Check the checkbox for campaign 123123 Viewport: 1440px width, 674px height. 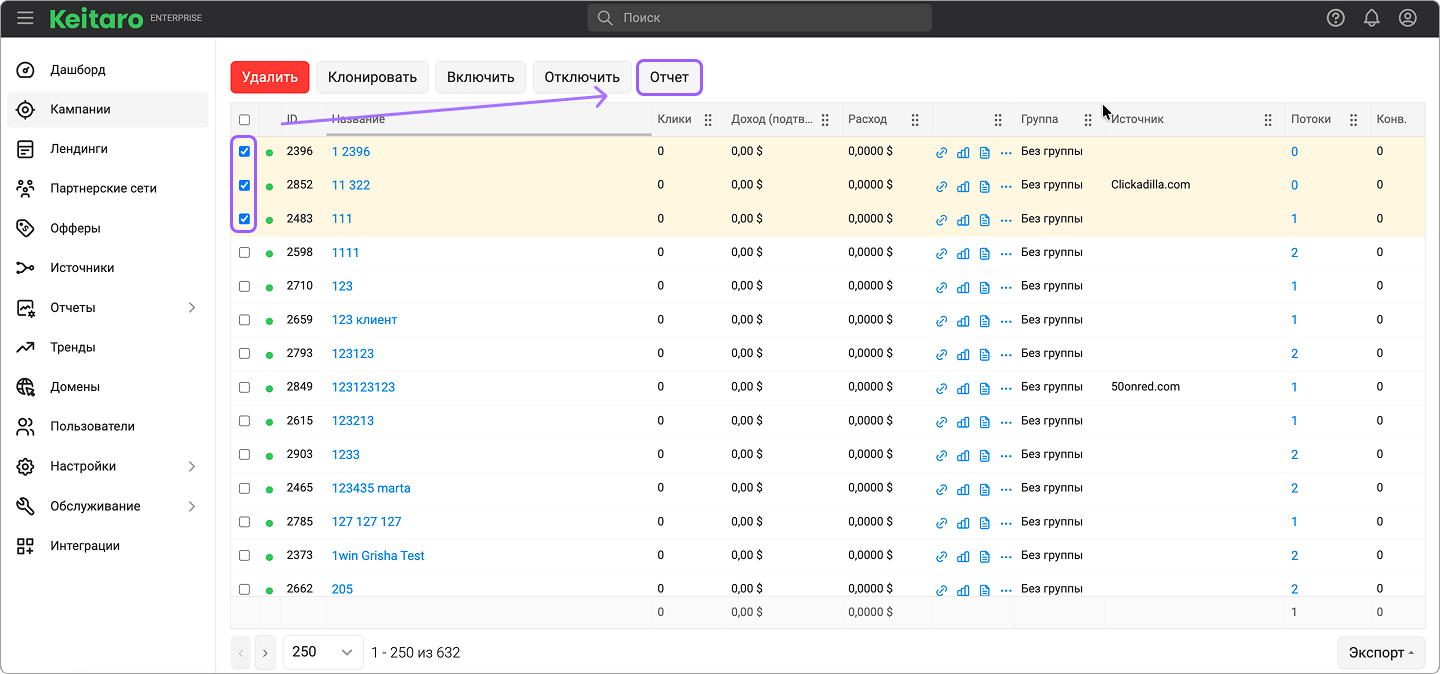coord(244,354)
